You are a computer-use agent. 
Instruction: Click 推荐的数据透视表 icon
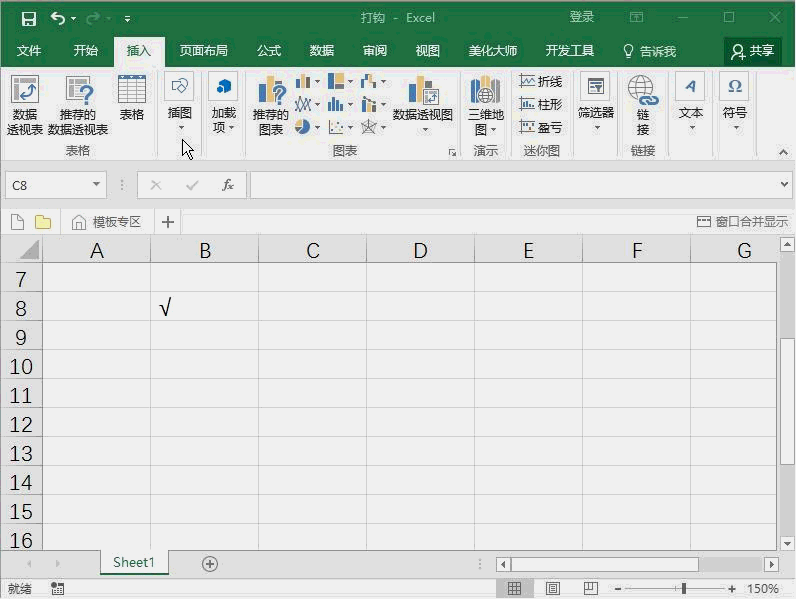pyautogui.click(x=78, y=105)
